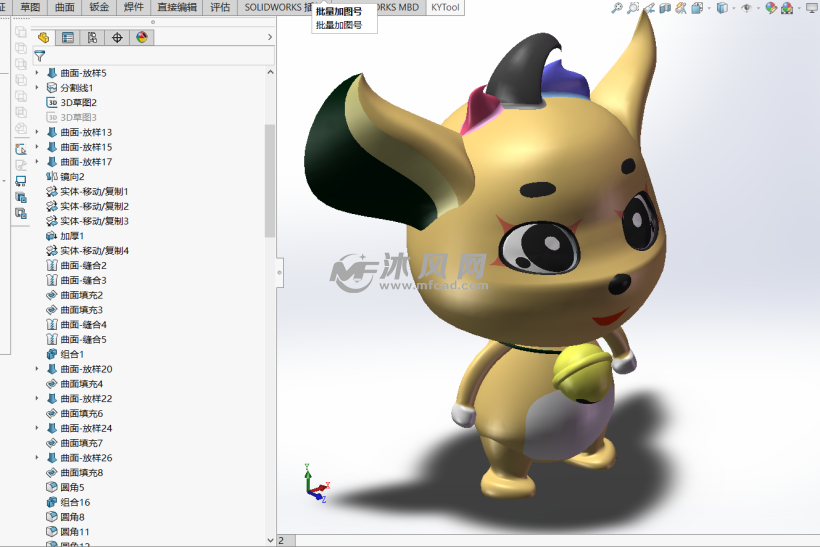Click Zoom to Area icon

pos(633,7)
